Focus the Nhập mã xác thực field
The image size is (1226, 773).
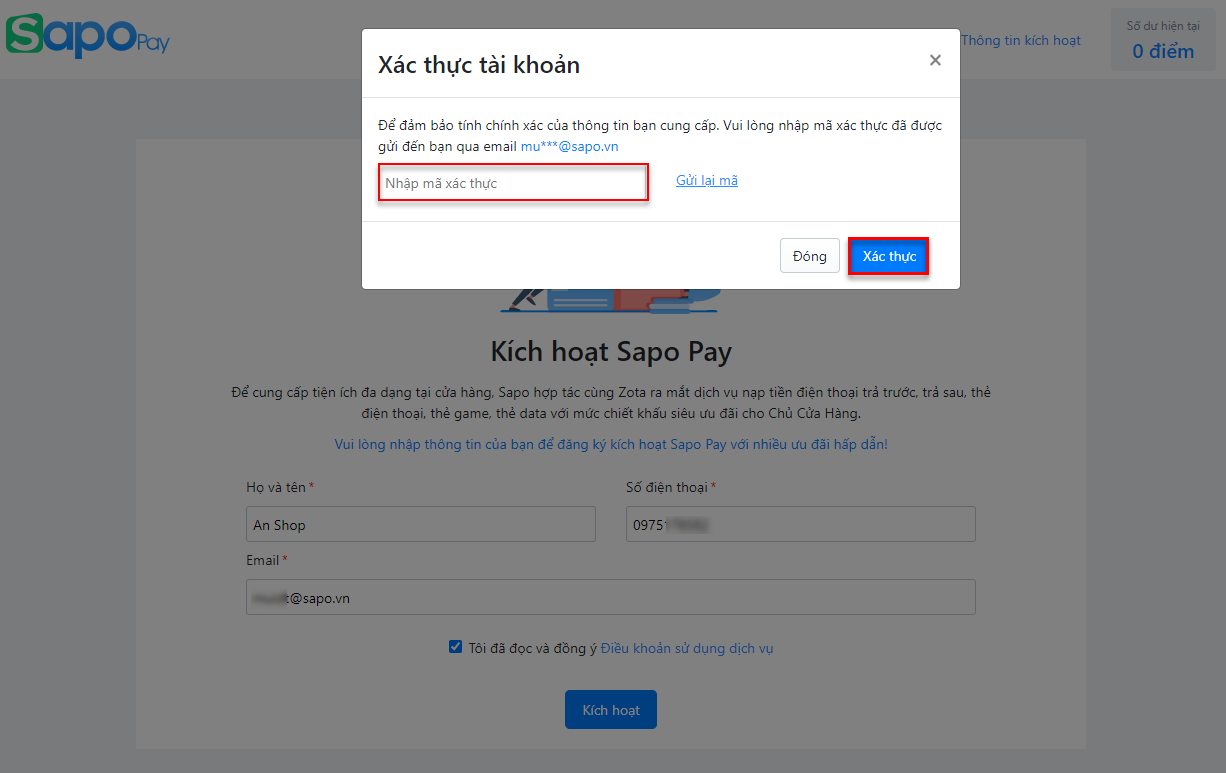(x=513, y=183)
